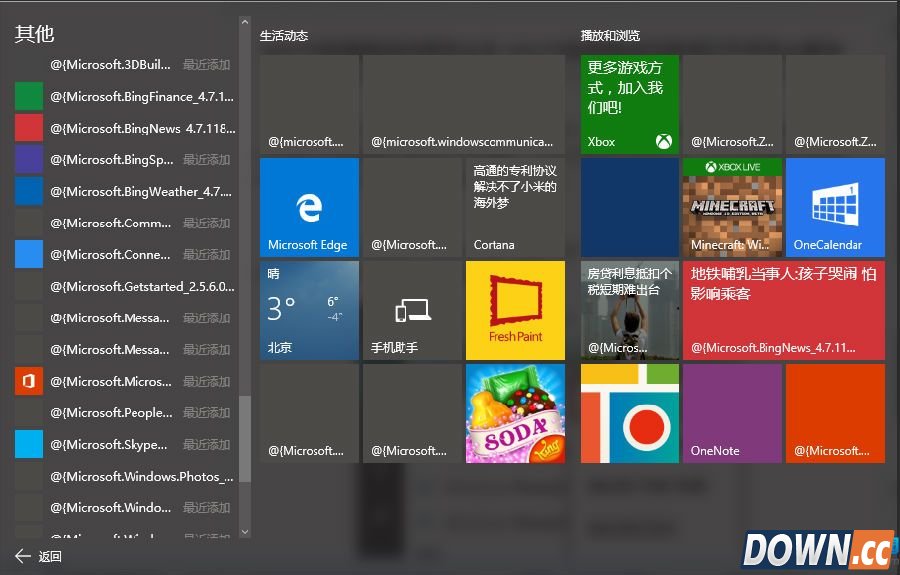Open the OneNote tile
Image resolution: width=900 pixels, height=575 pixels.
(x=732, y=413)
